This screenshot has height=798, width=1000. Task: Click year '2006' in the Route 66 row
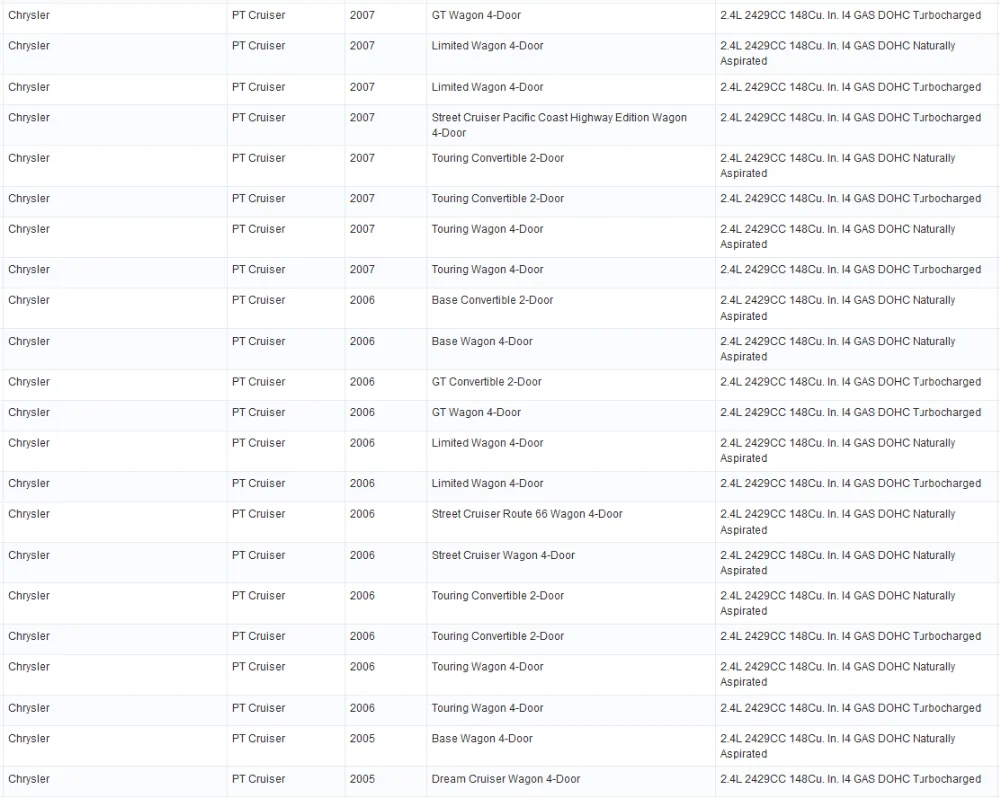[362, 514]
